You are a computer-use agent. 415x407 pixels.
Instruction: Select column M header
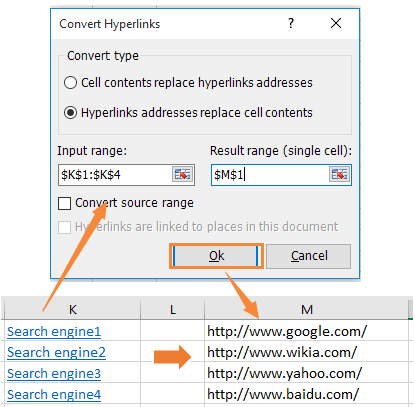coord(307,310)
